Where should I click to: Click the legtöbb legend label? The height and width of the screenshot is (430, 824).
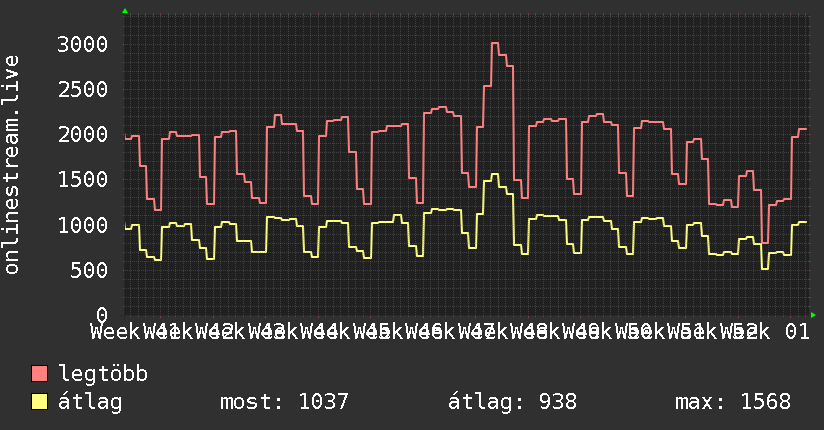coord(103,374)
